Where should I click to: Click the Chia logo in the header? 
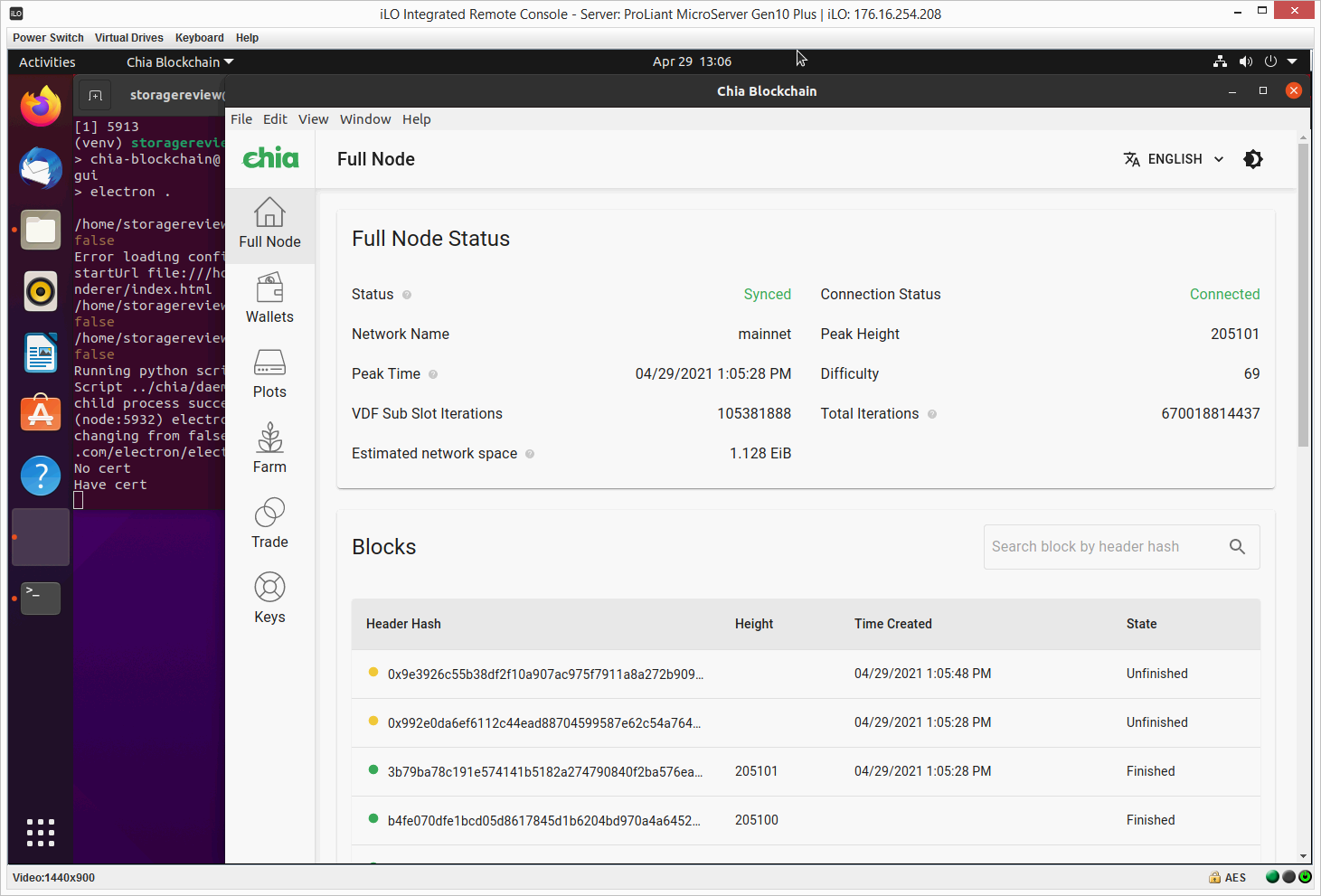[x=269, y=158]
